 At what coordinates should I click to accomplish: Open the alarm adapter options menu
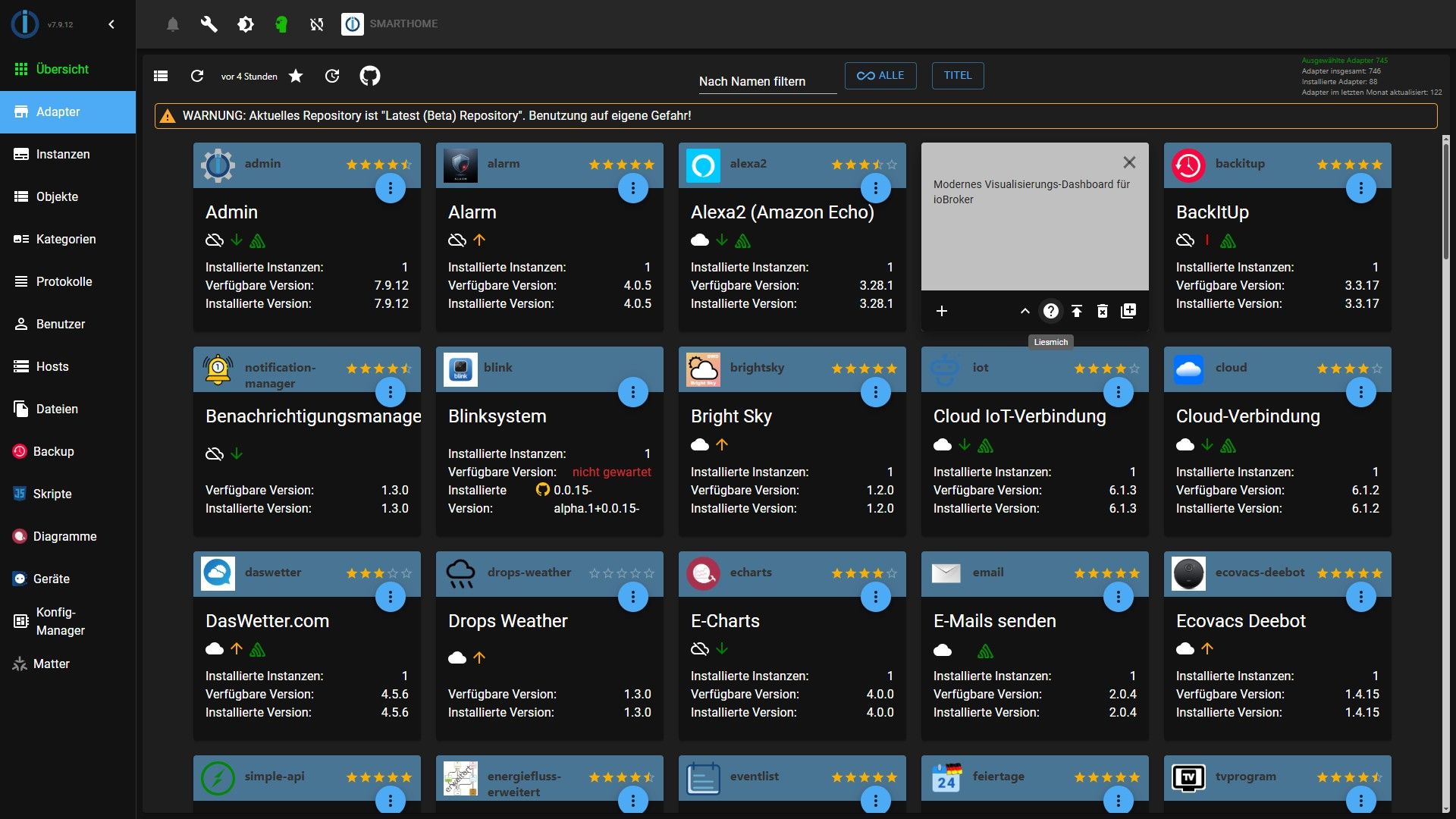tap(633, 188)
